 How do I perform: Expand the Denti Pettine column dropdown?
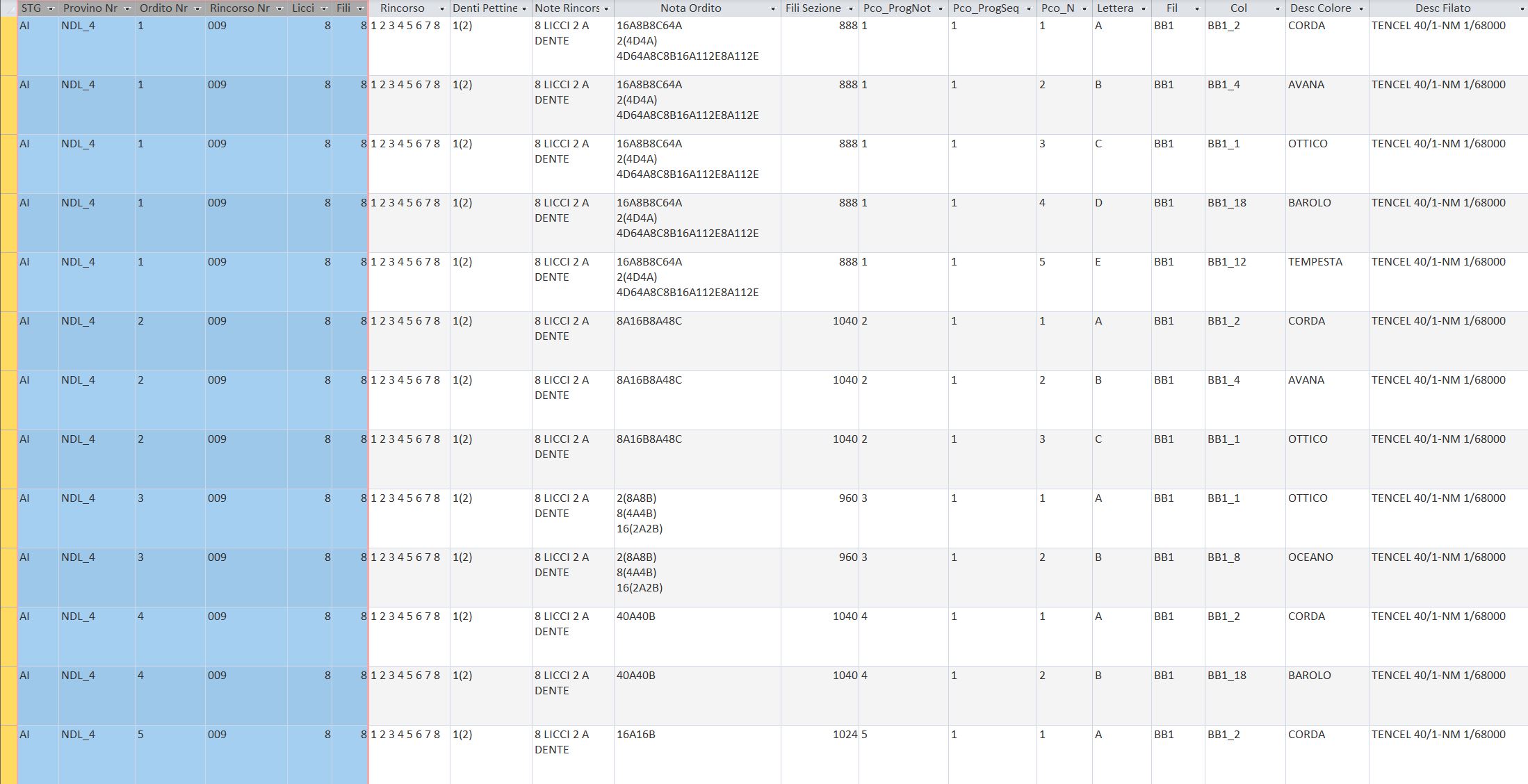pyautogui.click(x=524, y=8)
